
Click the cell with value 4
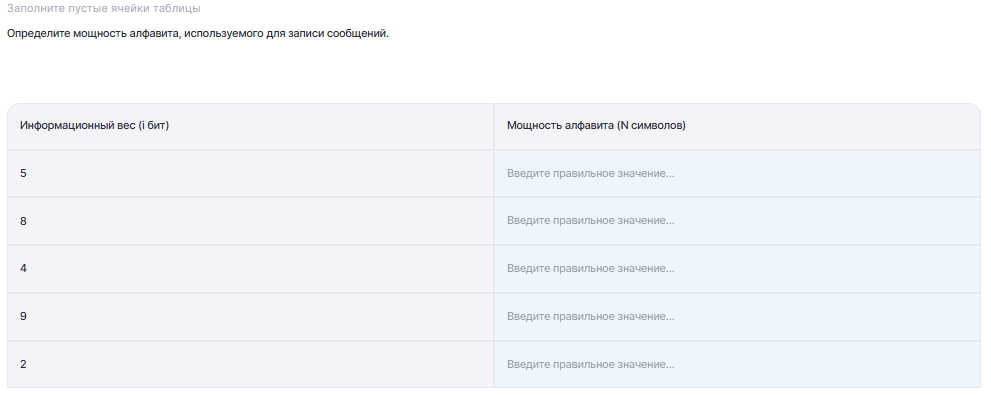point(250,269)
